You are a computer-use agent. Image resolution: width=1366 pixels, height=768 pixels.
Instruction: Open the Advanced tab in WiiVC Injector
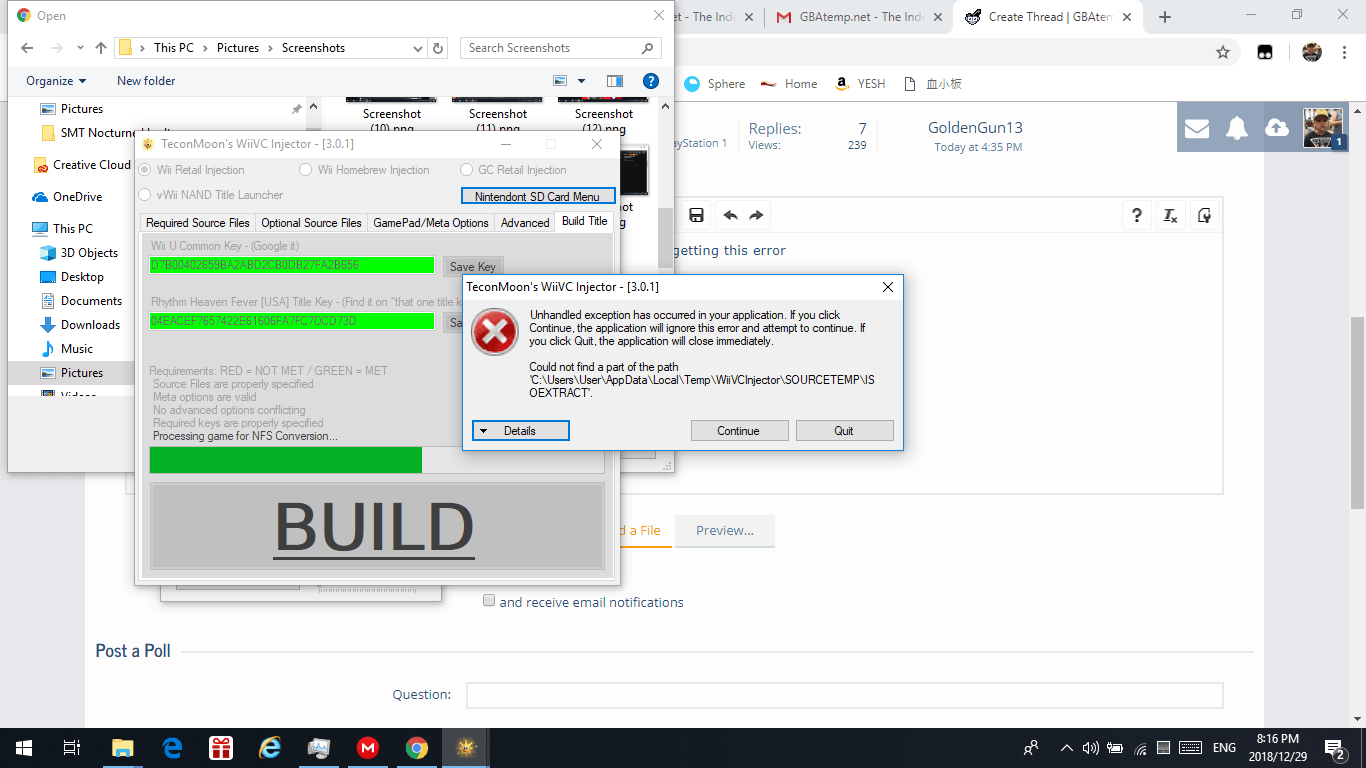click(525, 223)
